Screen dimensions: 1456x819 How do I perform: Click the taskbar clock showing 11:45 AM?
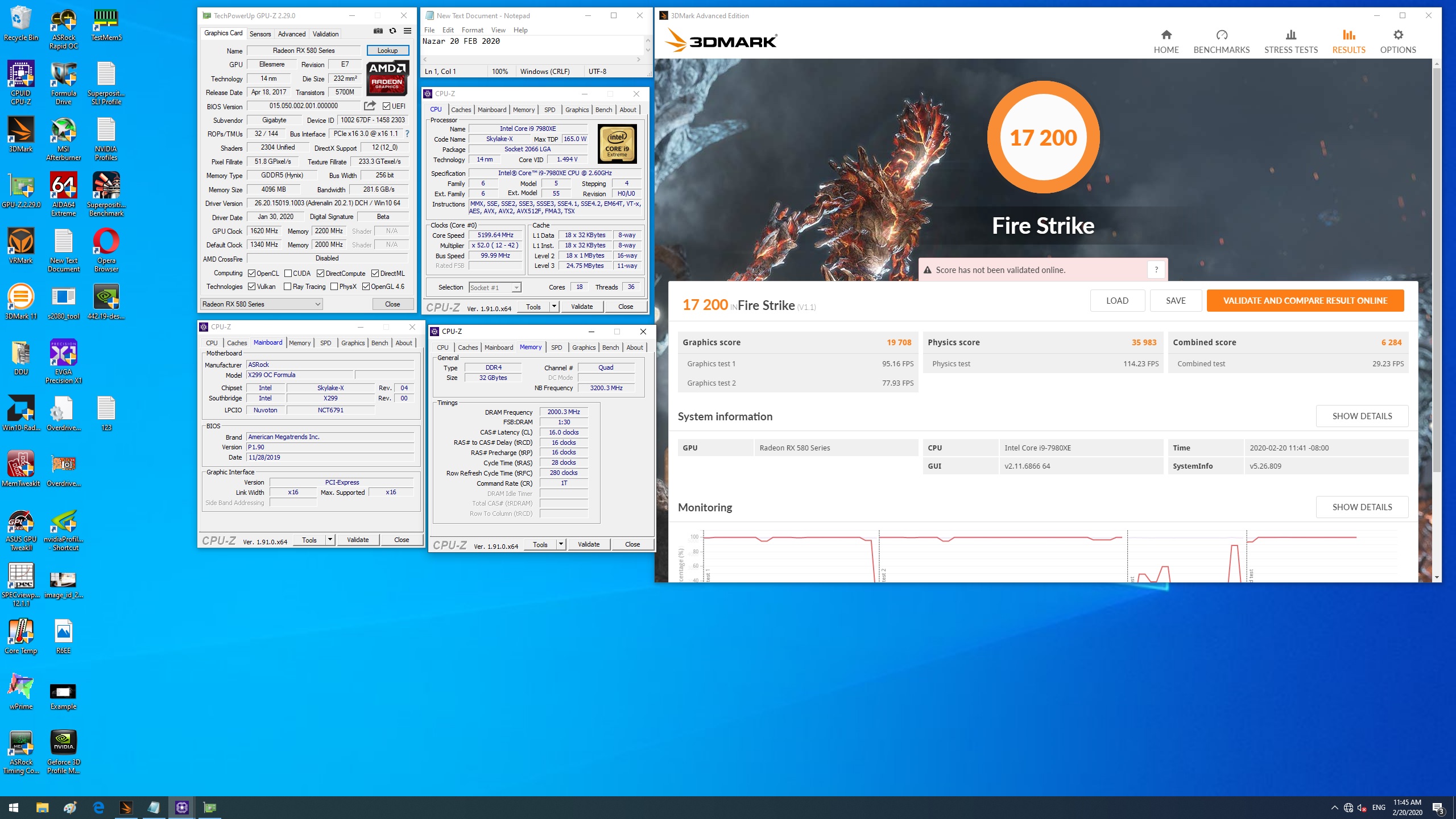click(x=1407, y=808)
